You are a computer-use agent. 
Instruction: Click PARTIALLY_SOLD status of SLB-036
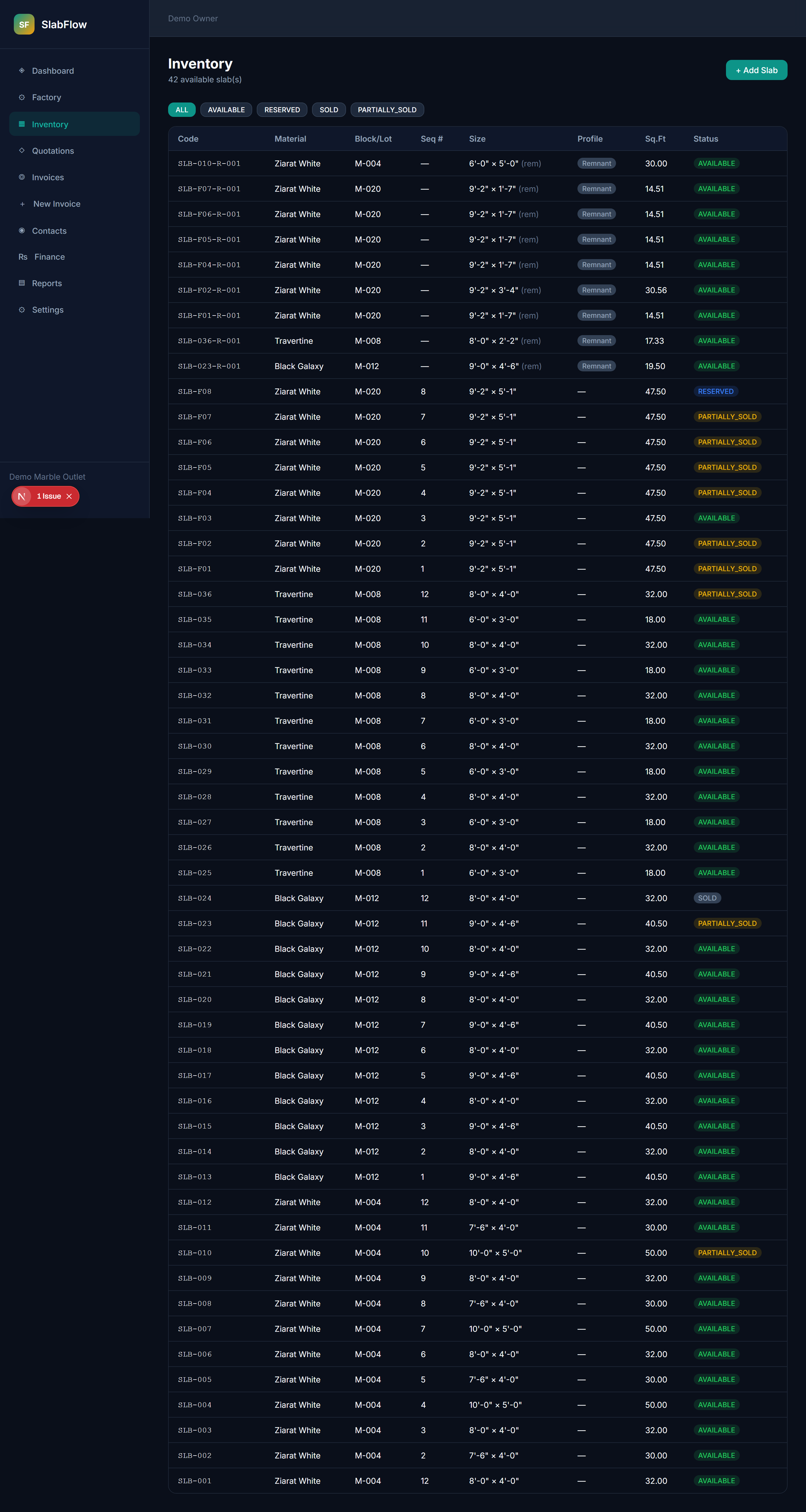[x=727, y=594]
